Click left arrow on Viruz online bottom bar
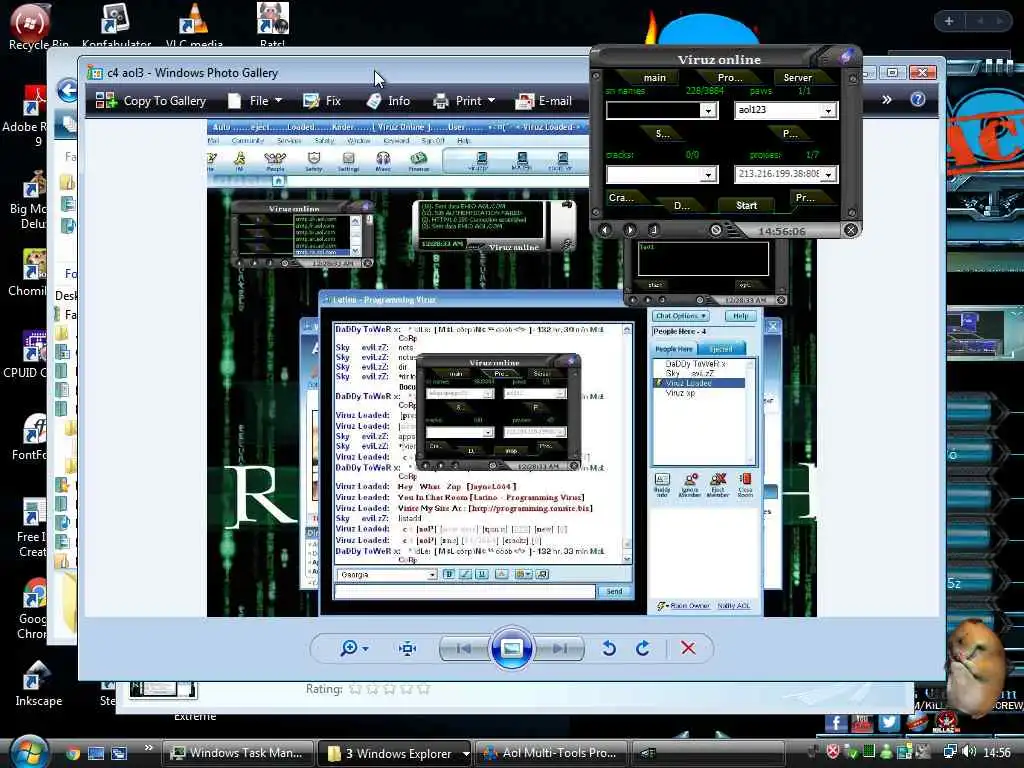1024x768 pixels. pos(605,230)
